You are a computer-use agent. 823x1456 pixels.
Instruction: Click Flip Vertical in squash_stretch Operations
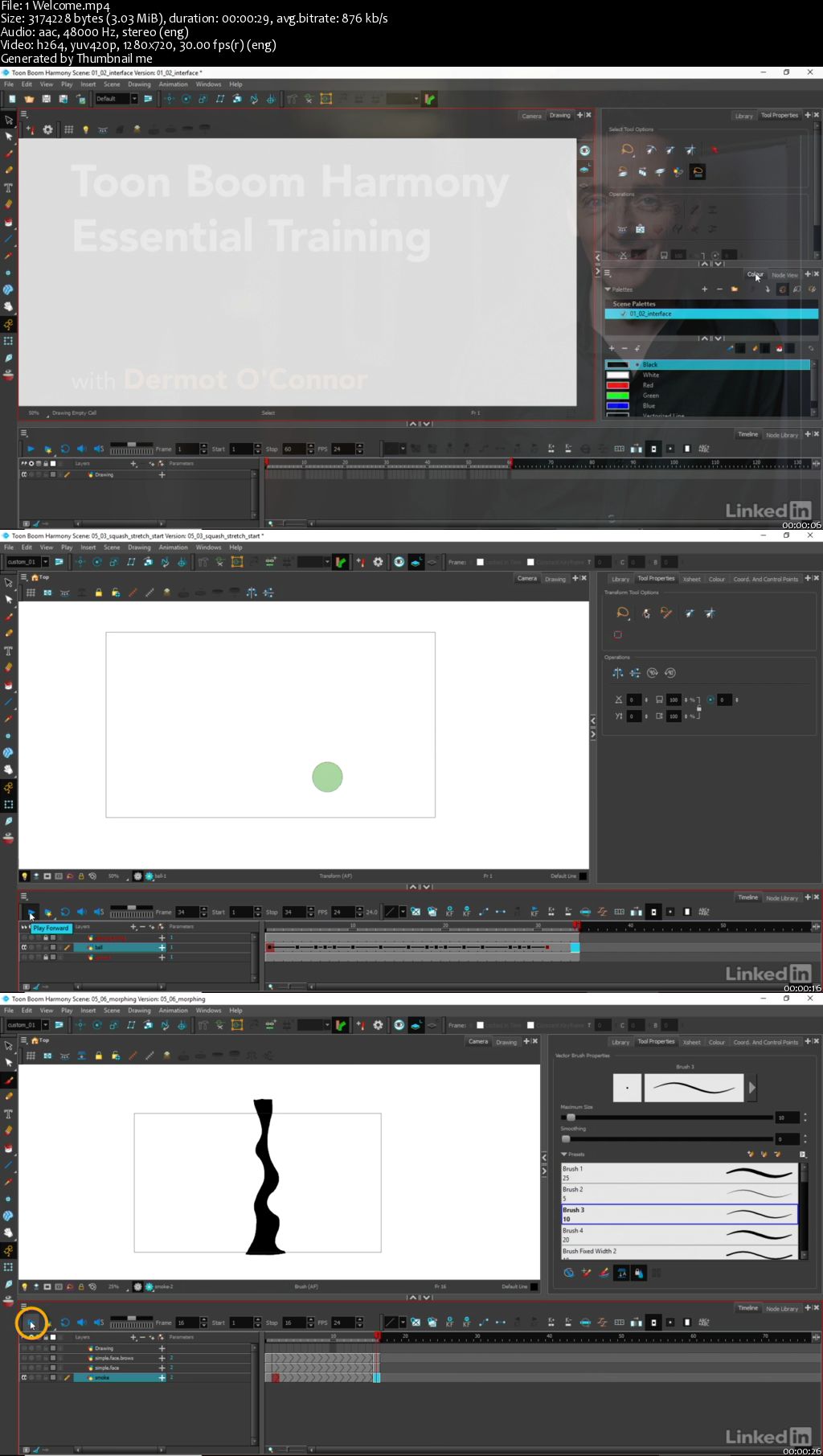(x=635, y=673)
